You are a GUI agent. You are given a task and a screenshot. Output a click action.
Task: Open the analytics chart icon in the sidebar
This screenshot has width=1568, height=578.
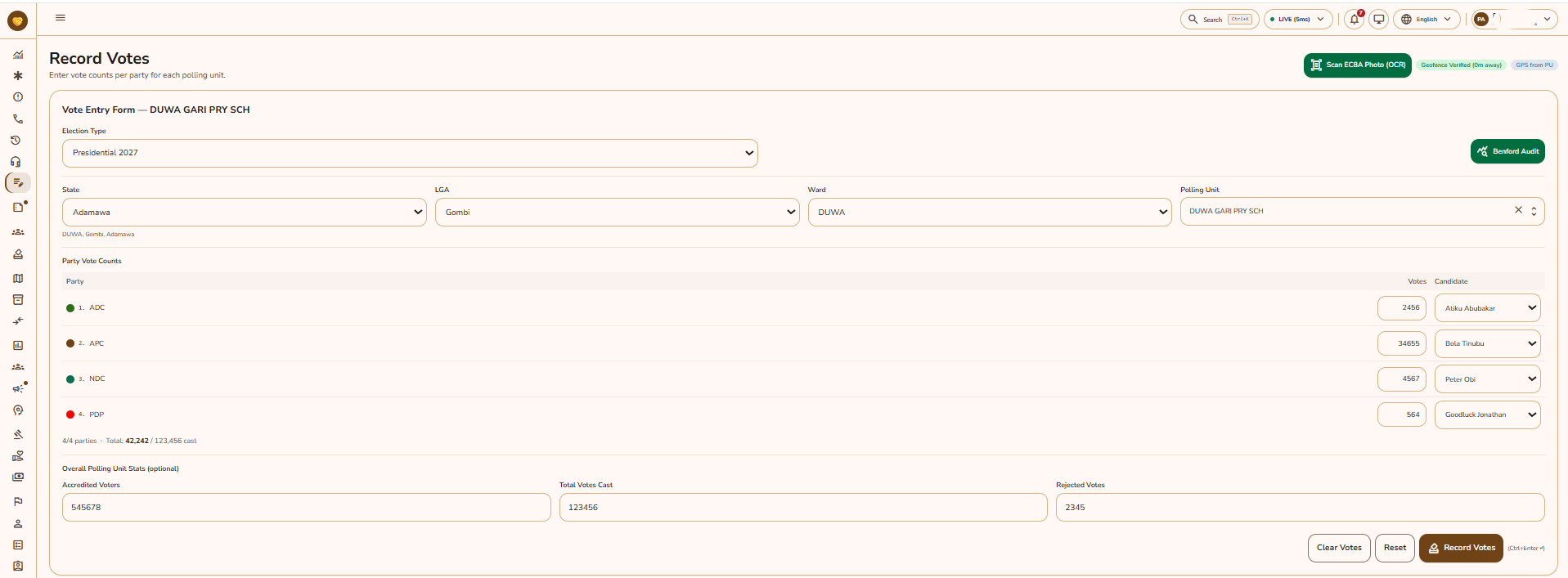(x=18, y=55)
